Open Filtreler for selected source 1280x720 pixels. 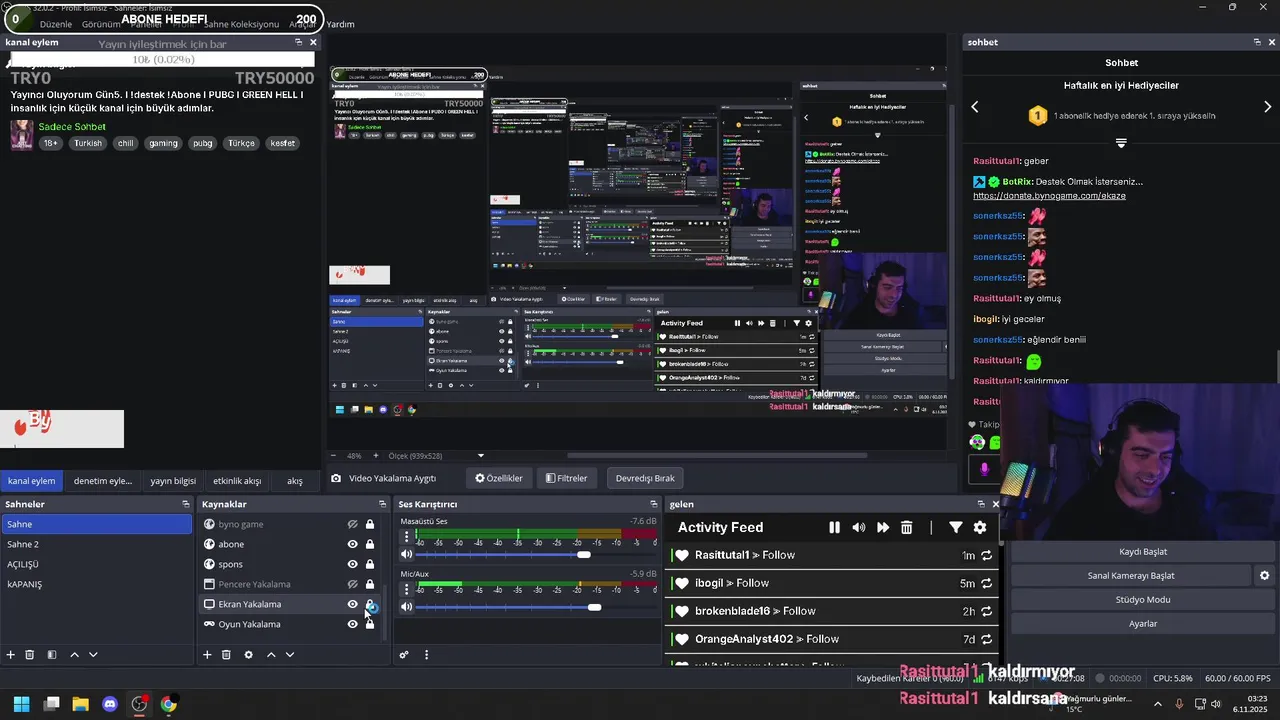pos(566,478)
